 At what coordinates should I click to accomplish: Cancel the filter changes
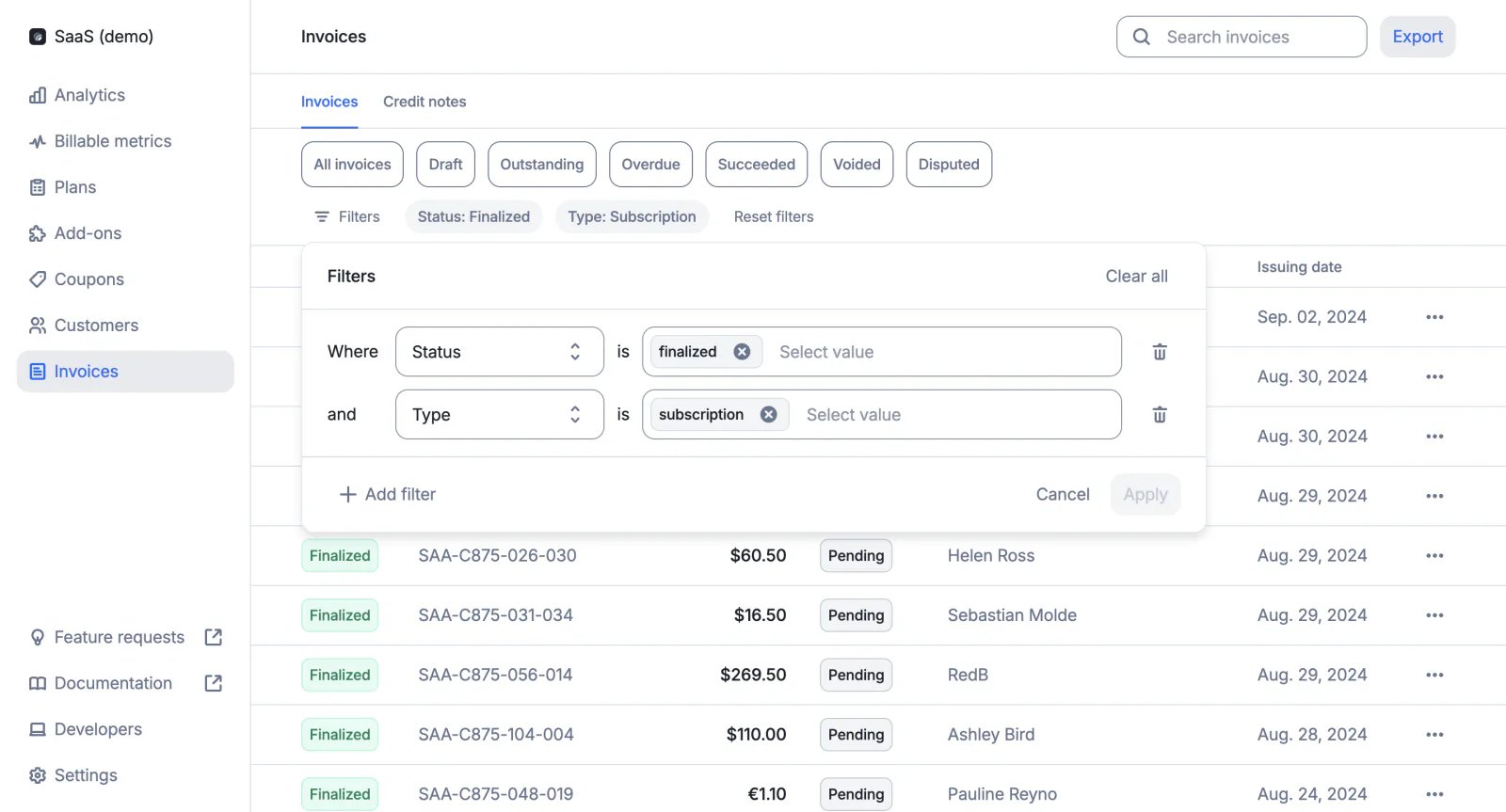(x=1063, y=495)
